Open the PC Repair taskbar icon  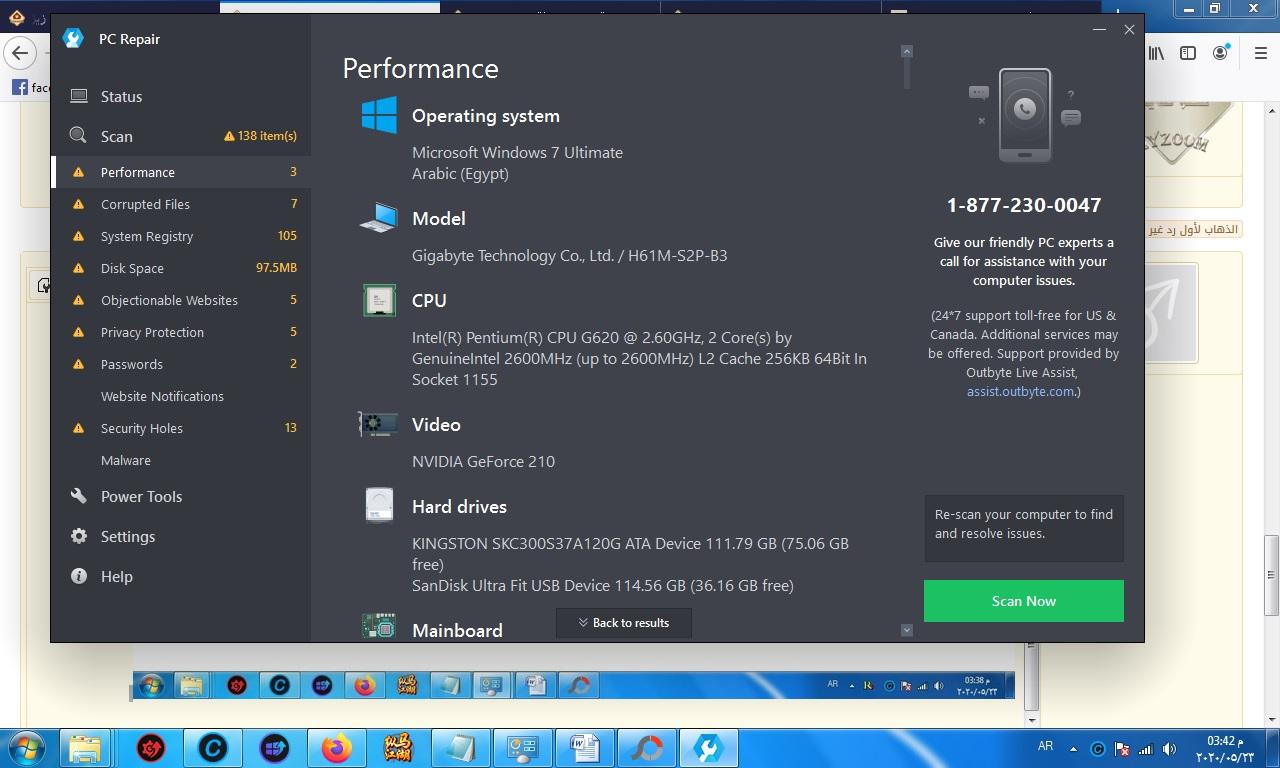point(708,748)
